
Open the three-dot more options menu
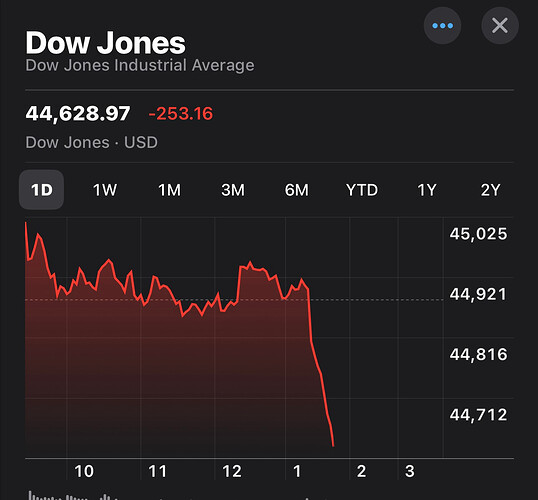pyautogui.click(x=442, y=26)
